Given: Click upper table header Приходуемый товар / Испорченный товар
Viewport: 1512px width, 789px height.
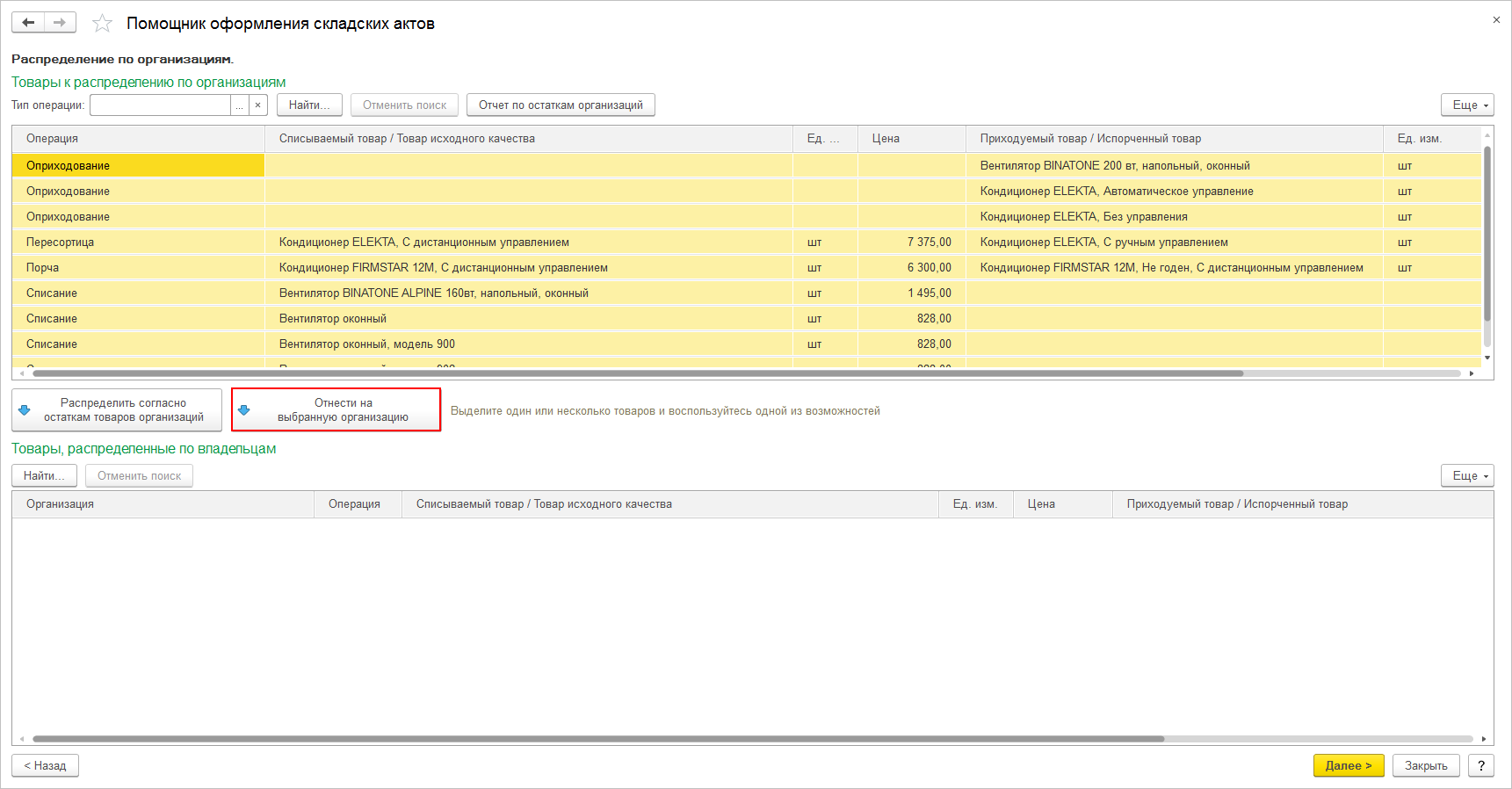Looking at the screenshot, I should tap(1175, 139).
